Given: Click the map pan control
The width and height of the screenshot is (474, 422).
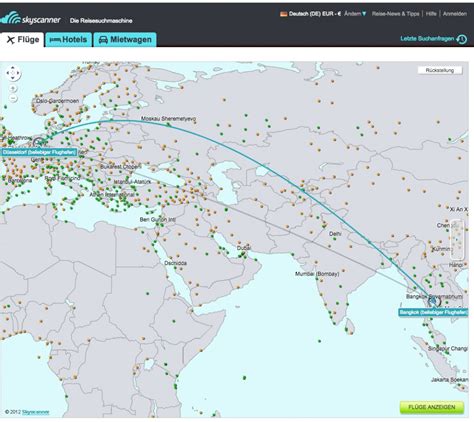Looking at the screenshot, I should (x=13, y=73).
